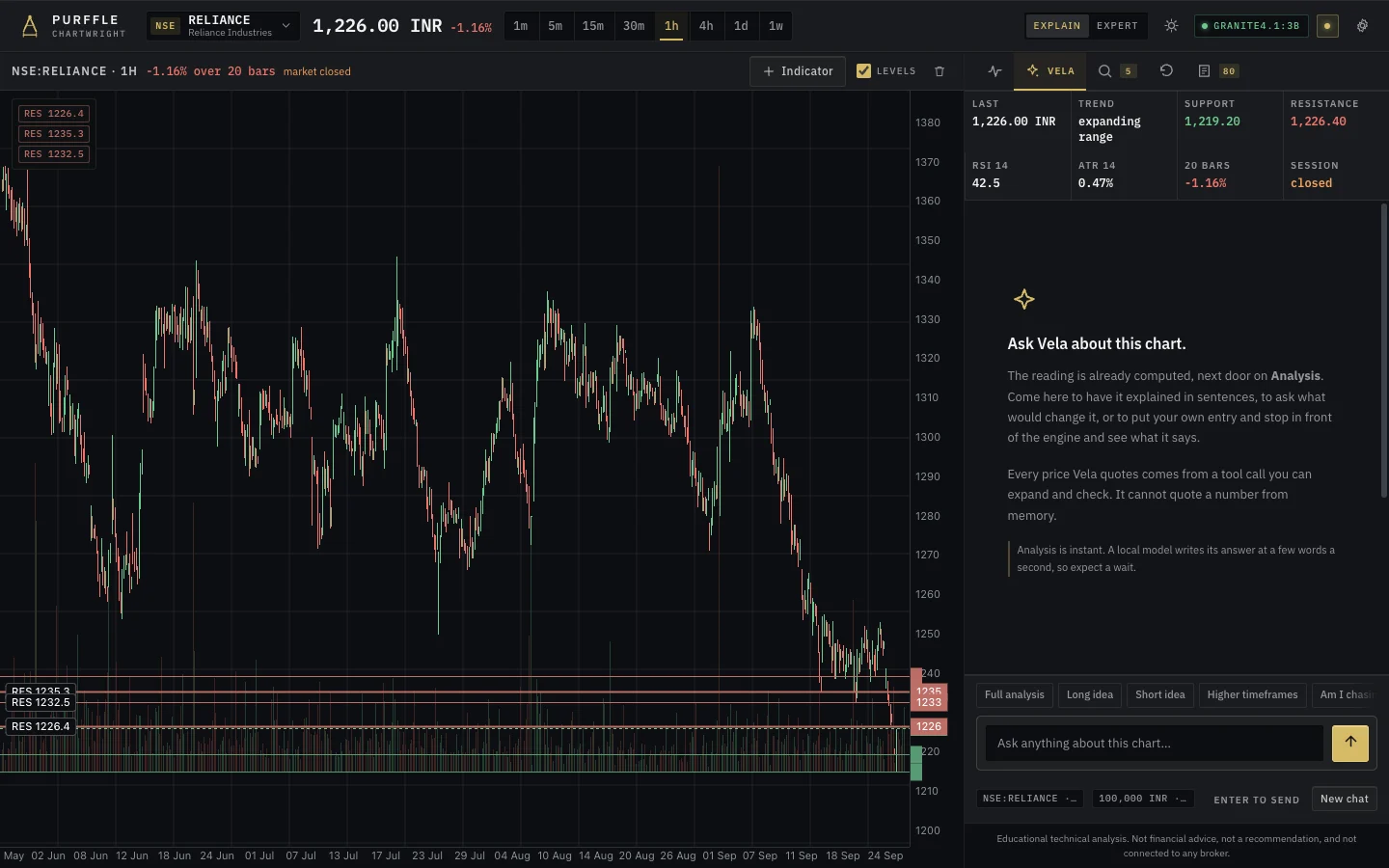The width and height of the screenshot is (1389, 868).
Task: Click the 1233 price tag on the axis
Action: pyautogui.click(x=929, y=703)
